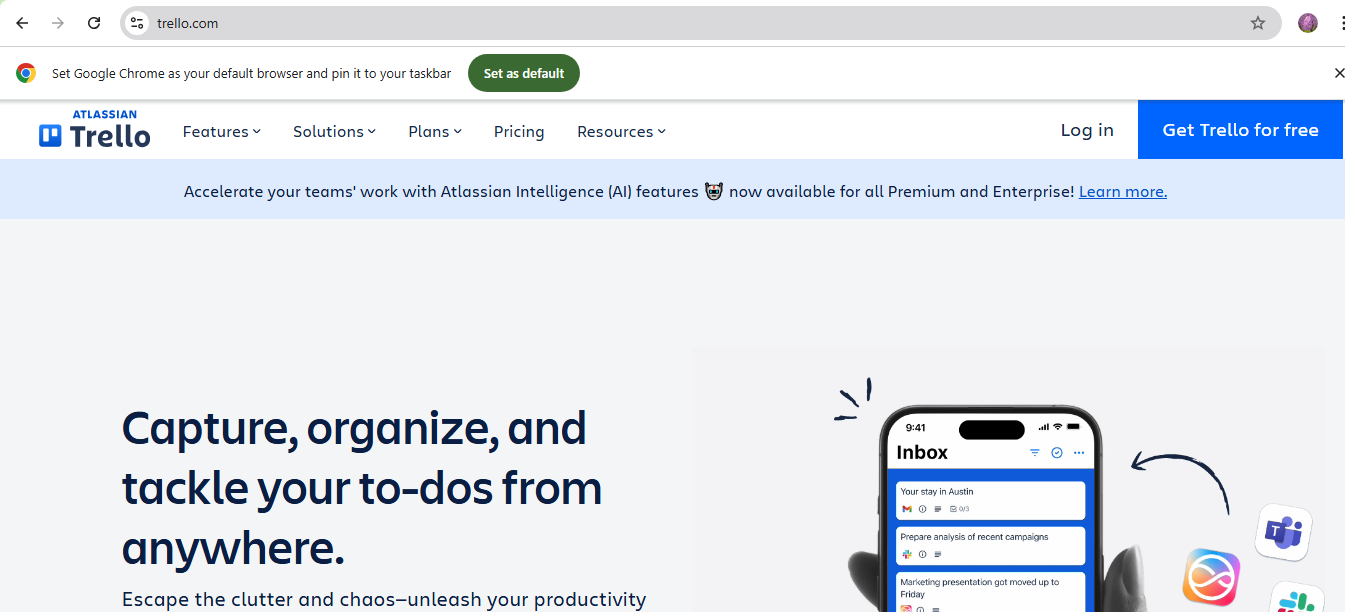
Task: Expand the Plans dropdown menu
Action: click(435, 131)
